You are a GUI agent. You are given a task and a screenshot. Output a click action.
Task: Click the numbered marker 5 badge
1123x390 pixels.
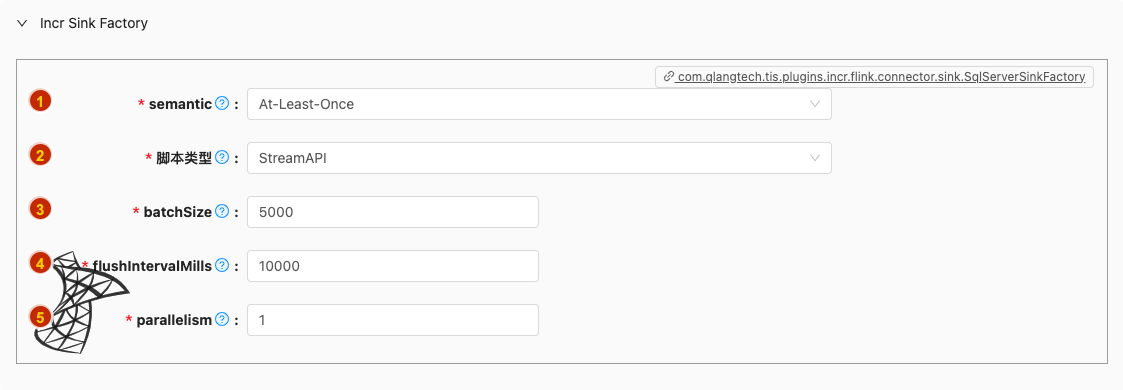(39, 317)
